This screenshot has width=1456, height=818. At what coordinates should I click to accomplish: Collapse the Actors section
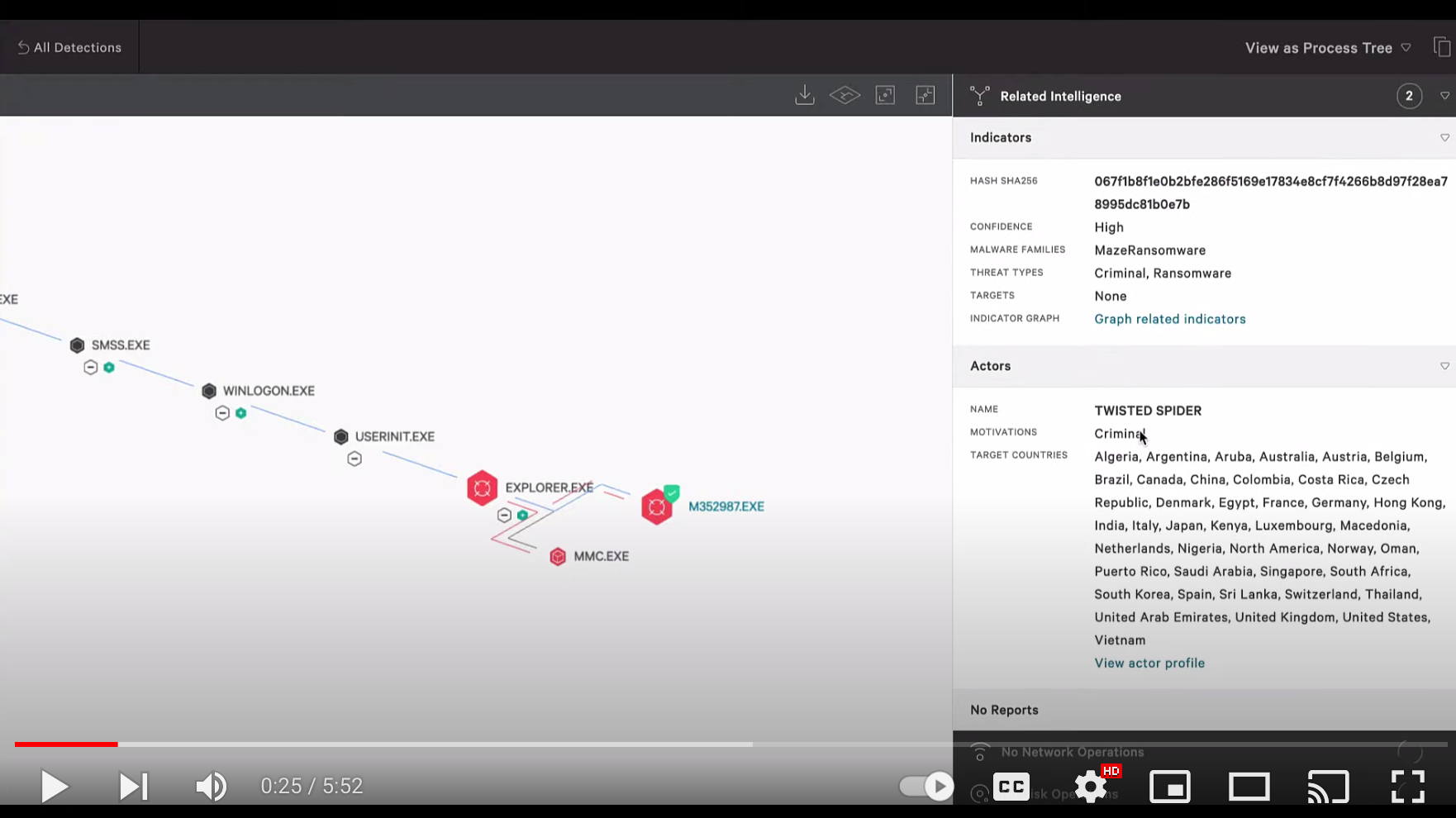tap(1444, 366)
